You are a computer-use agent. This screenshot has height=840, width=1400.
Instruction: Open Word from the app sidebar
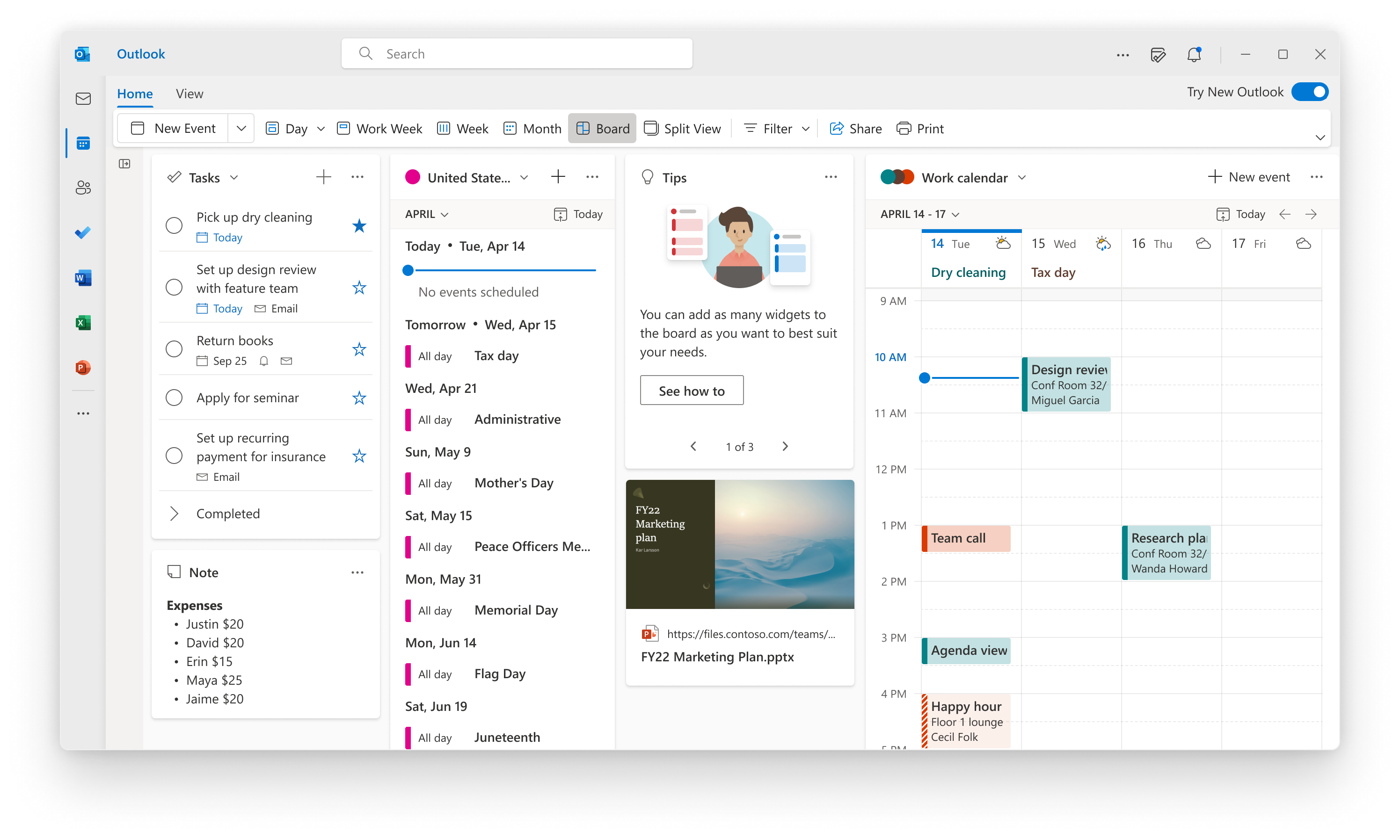(83, 277)
